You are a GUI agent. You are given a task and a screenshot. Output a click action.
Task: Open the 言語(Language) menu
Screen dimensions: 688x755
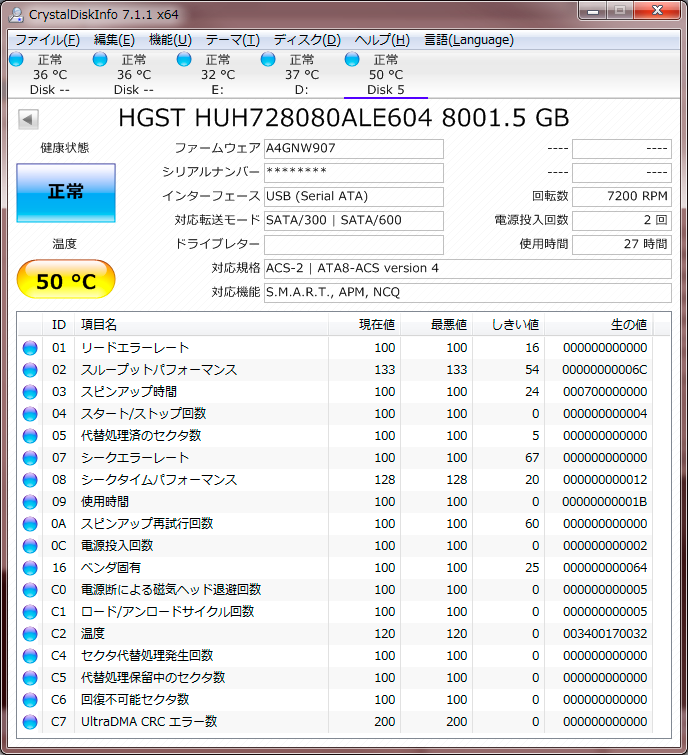pyautogui.click(x=468, y=40)
